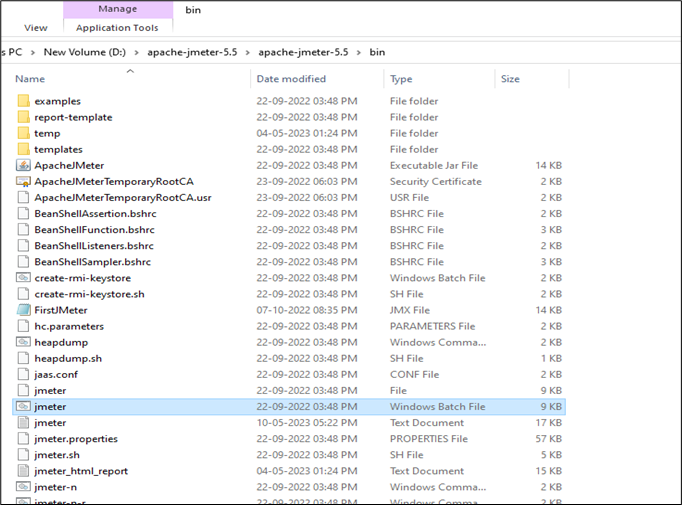682x505 pixels.
Task: Click the 57 KB size value
Action: click(548, 439)
